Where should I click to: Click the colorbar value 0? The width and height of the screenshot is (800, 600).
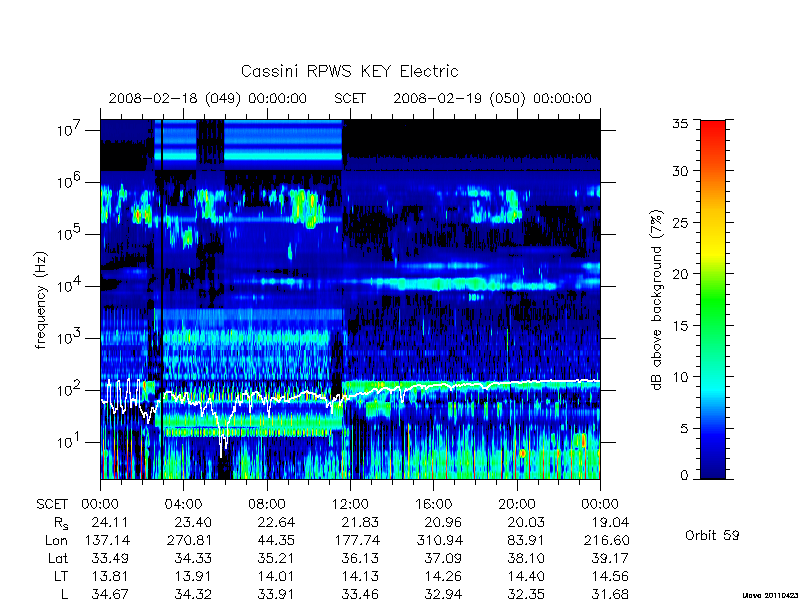[x=684, y=476]
